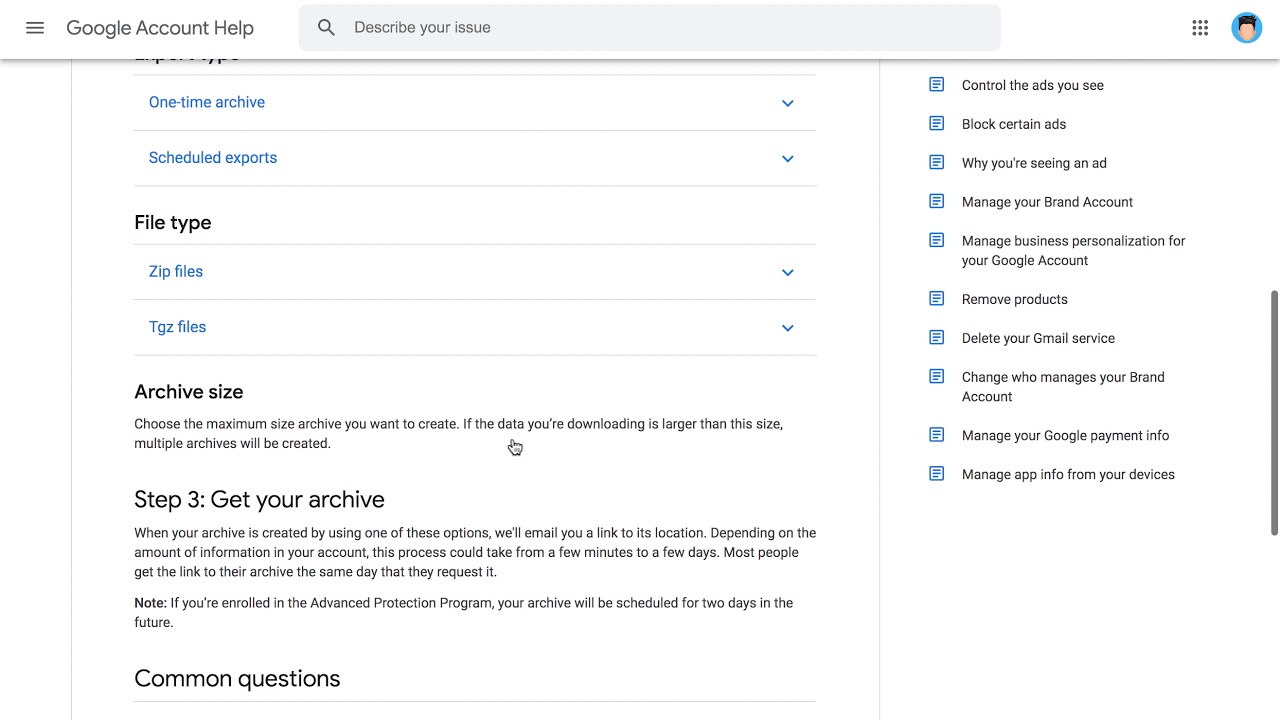Go to Google Account Help home
The height and width of the screenshot is (720, 1280).
tap(160, 28)
